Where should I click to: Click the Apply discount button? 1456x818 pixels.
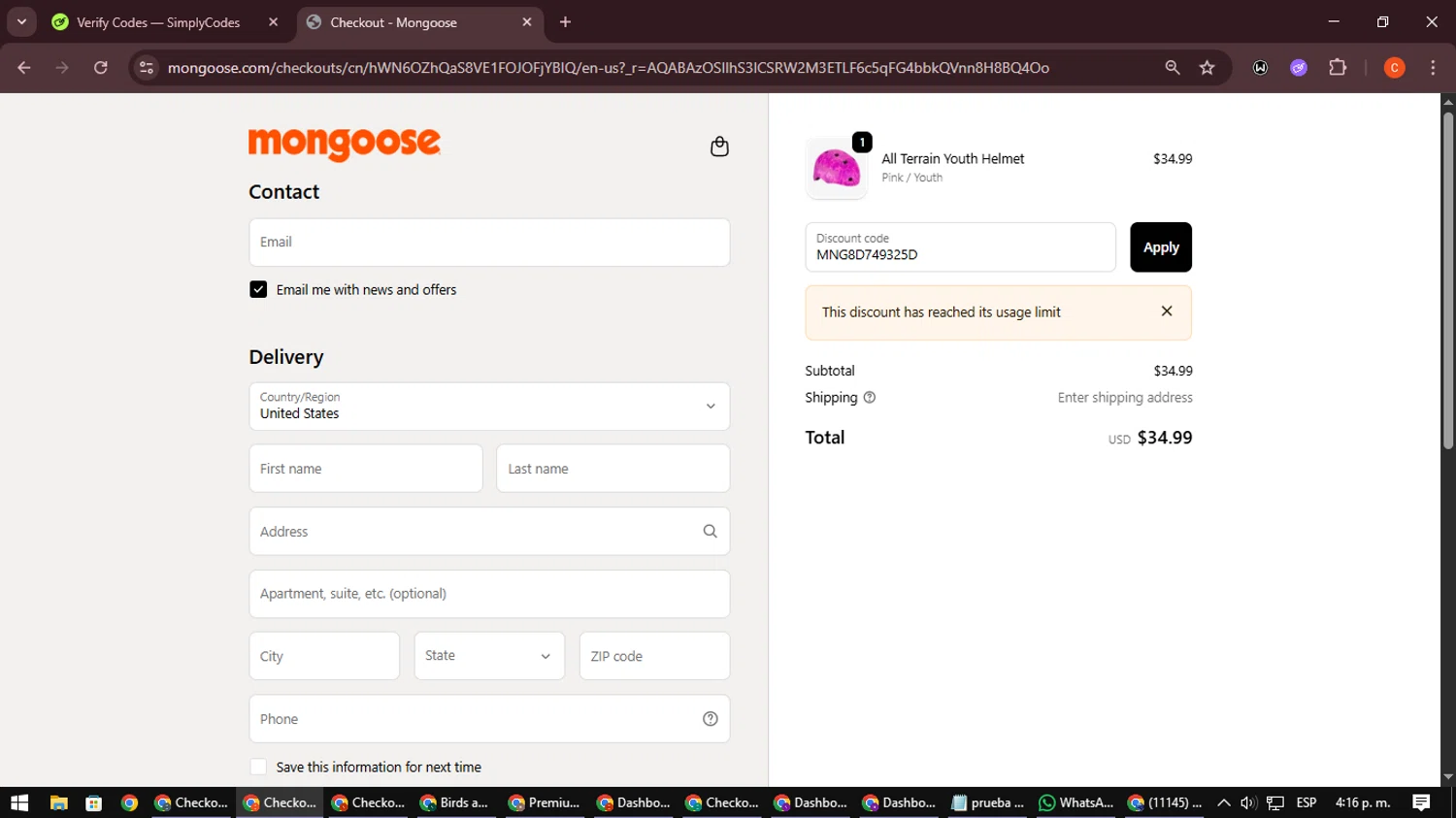pos(1161,247)
